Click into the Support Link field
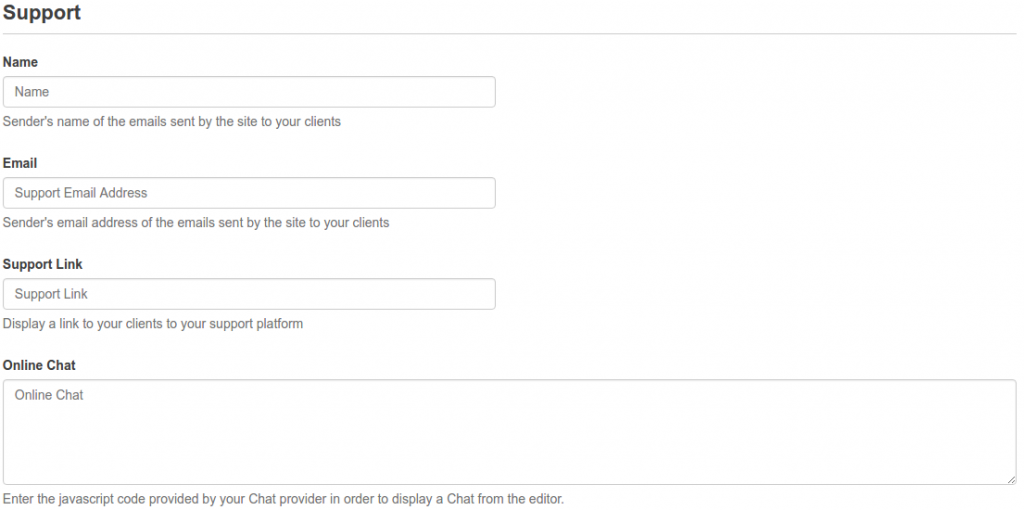1024x510 pixels. (249, 294)
